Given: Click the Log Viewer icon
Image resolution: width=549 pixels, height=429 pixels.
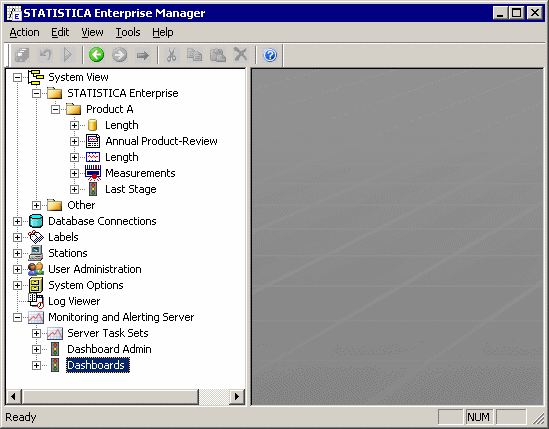Looking at the screenshot, I should 36,301.
